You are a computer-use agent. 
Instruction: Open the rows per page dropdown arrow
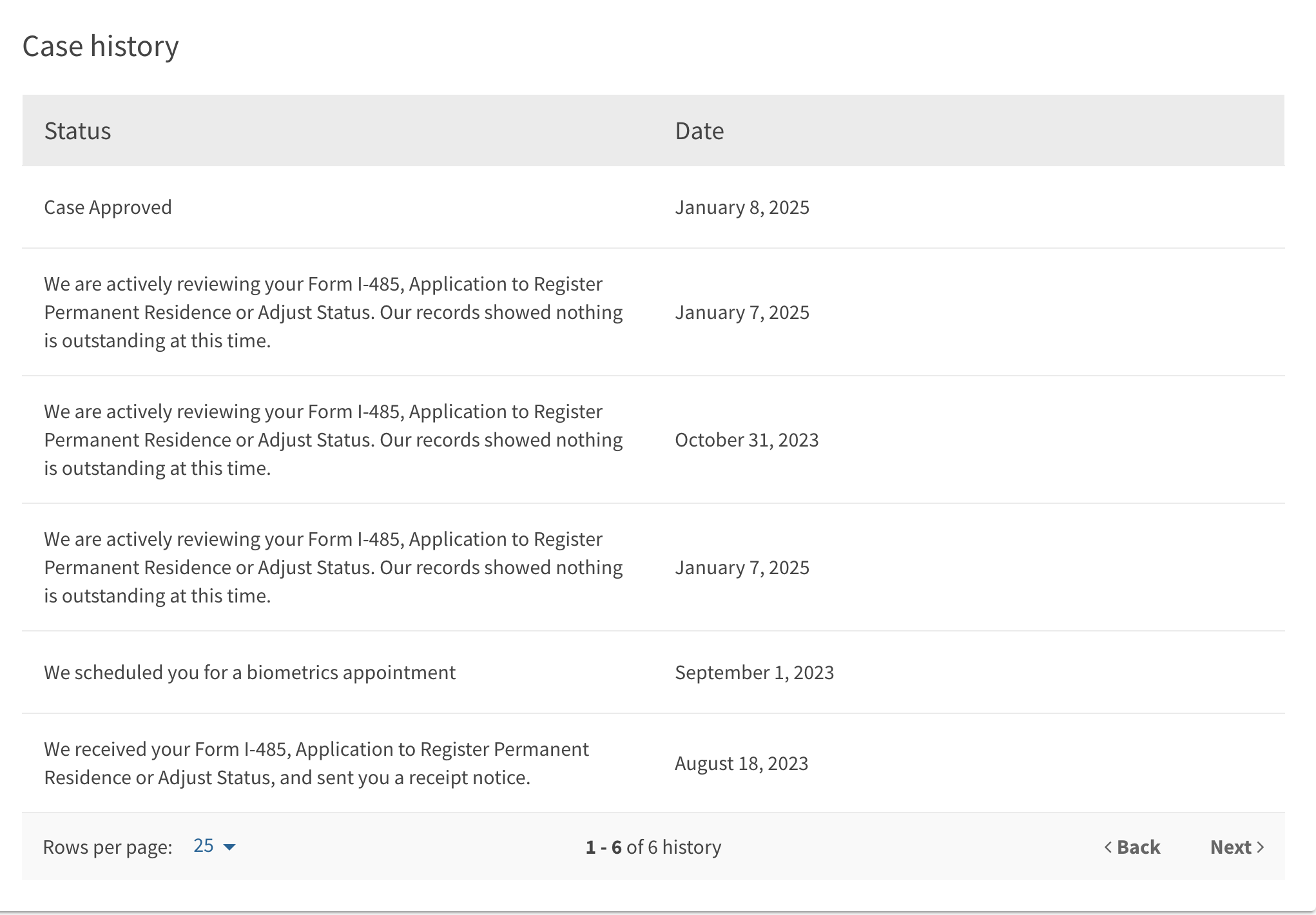pos(229,847)
